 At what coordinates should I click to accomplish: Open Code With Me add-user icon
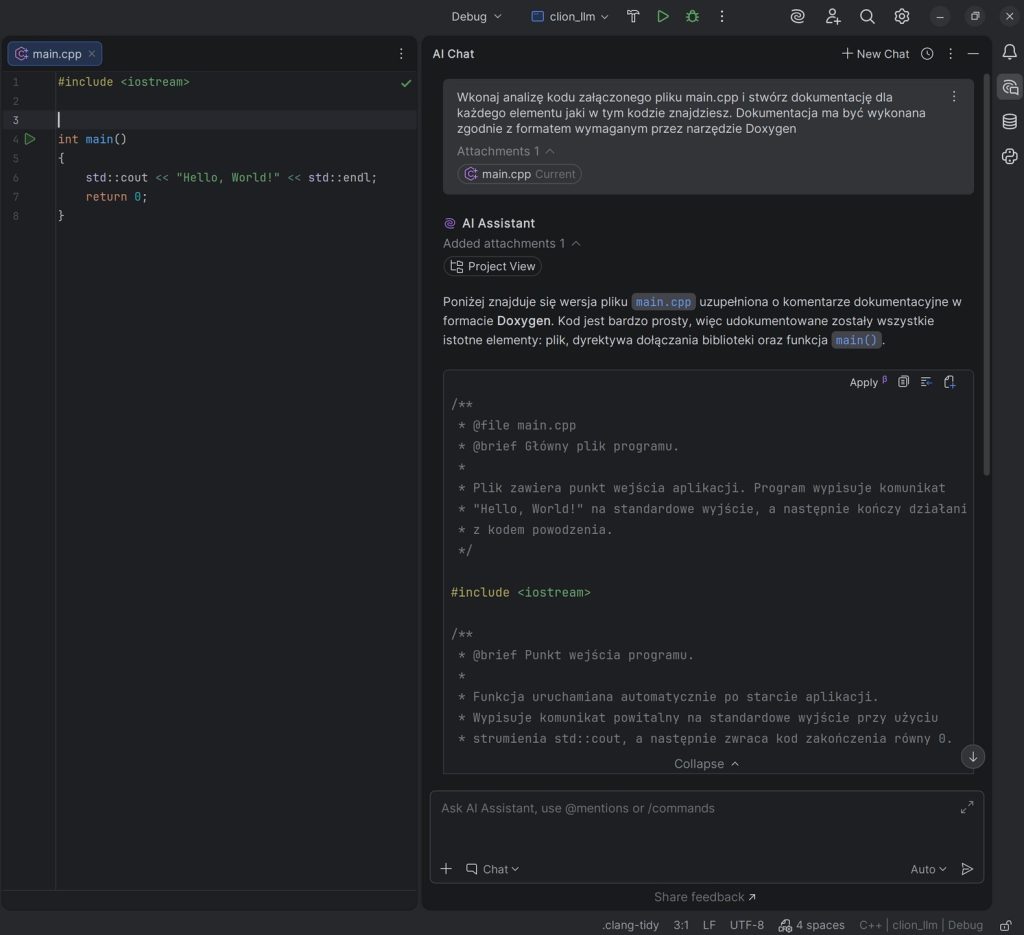(x=833, y=16)
